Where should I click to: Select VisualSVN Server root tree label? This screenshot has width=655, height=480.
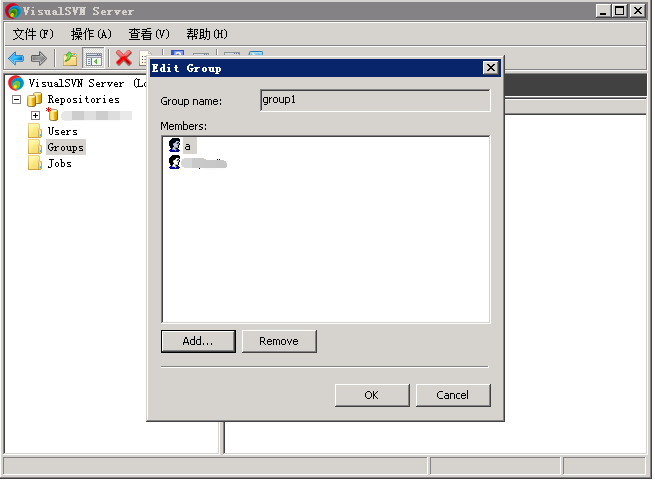pos(87,83)
